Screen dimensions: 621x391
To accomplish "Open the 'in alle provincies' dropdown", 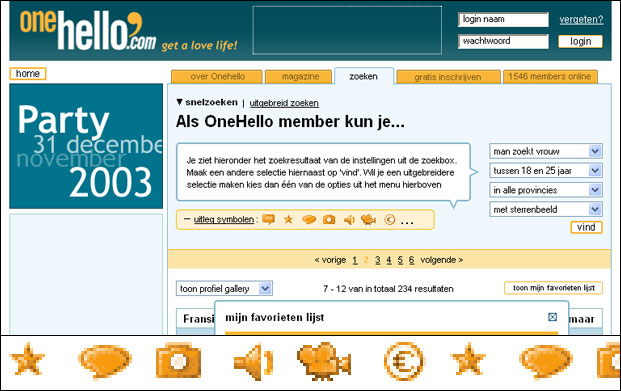I will point(546,190).
